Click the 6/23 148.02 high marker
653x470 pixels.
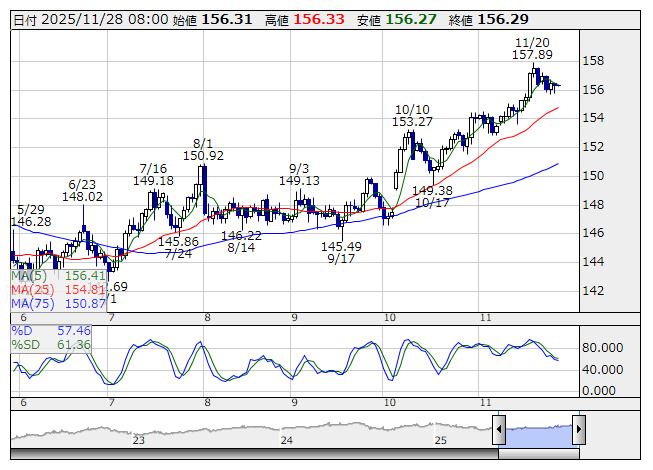click(82, 191)
